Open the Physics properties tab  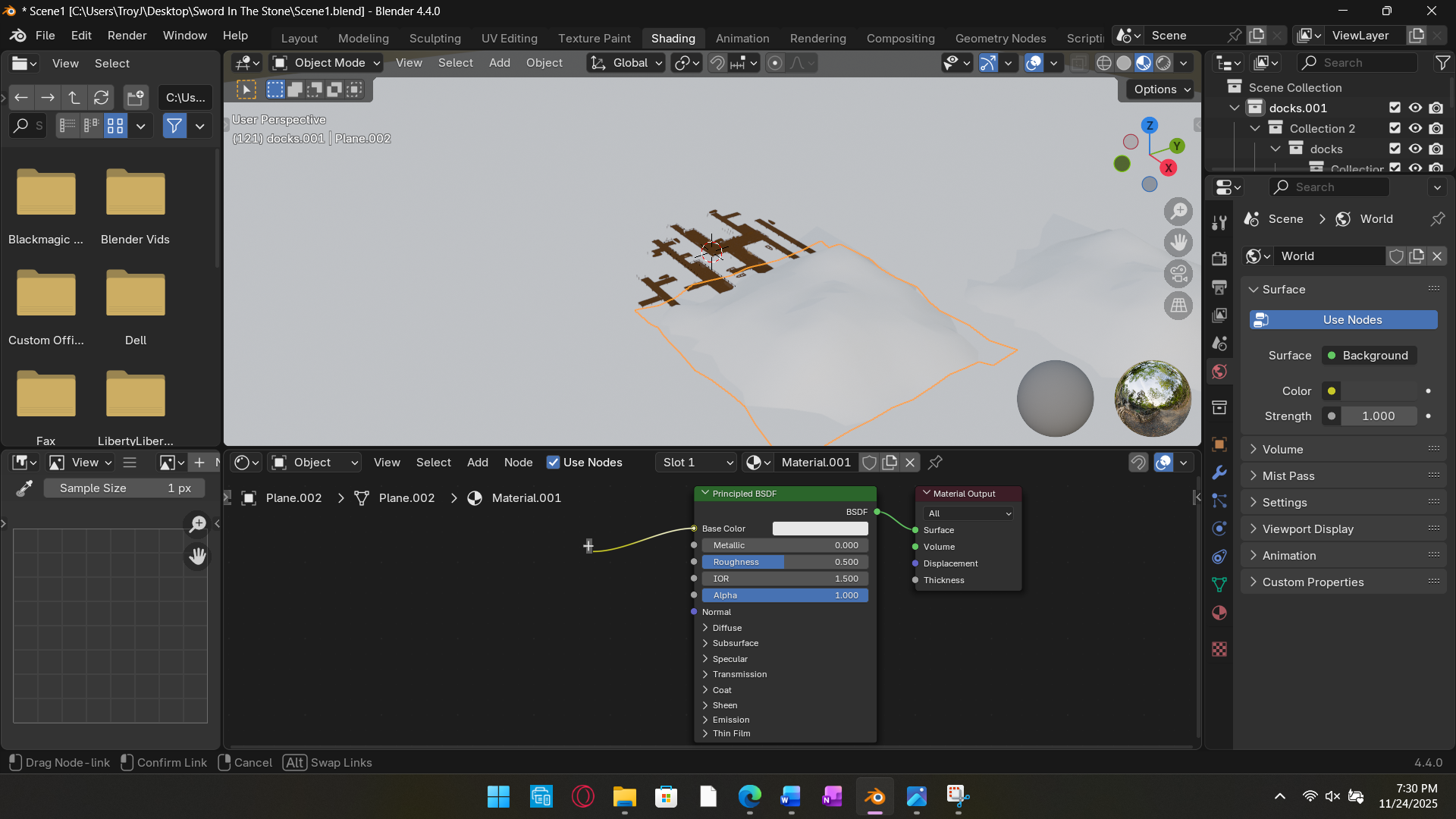pyautogui.click(x=1219, y=529)
